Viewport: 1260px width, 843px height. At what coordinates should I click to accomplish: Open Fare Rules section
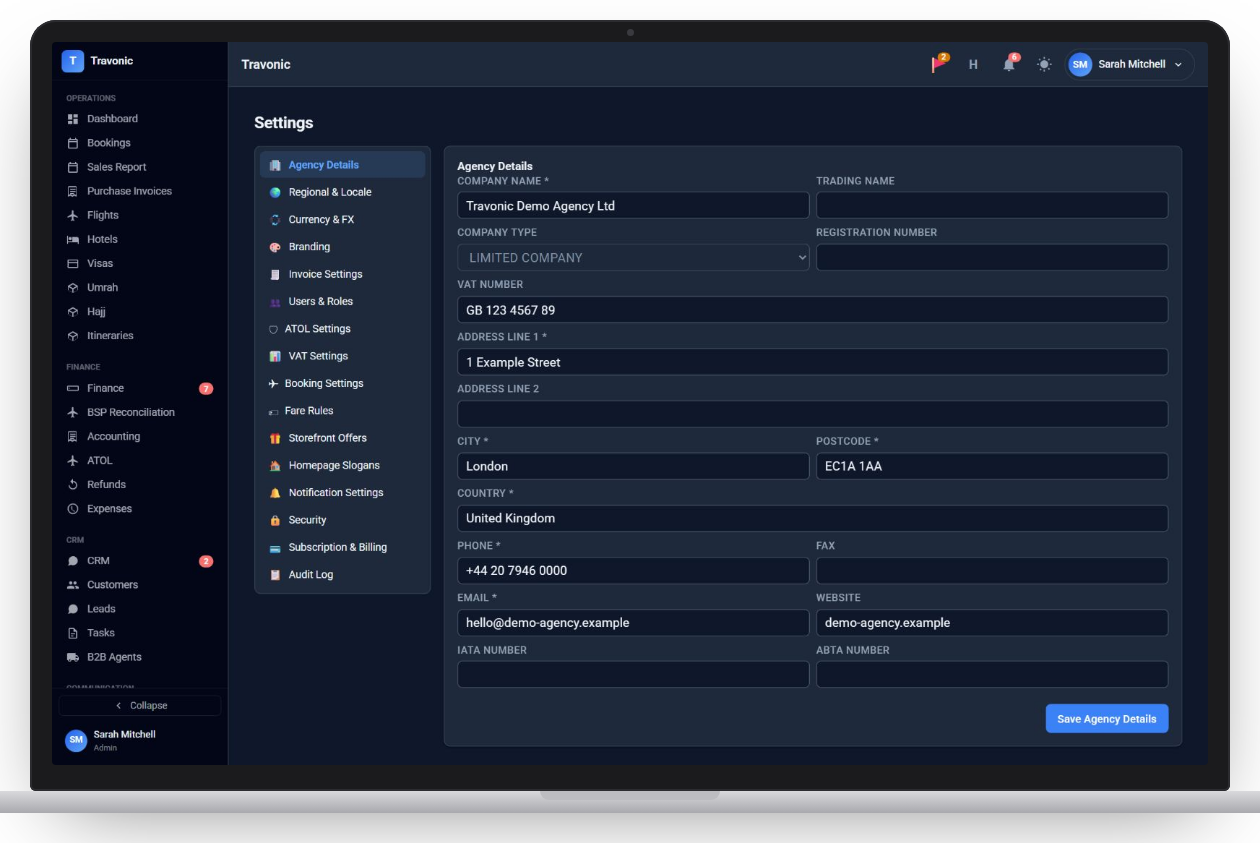(343, 411)
